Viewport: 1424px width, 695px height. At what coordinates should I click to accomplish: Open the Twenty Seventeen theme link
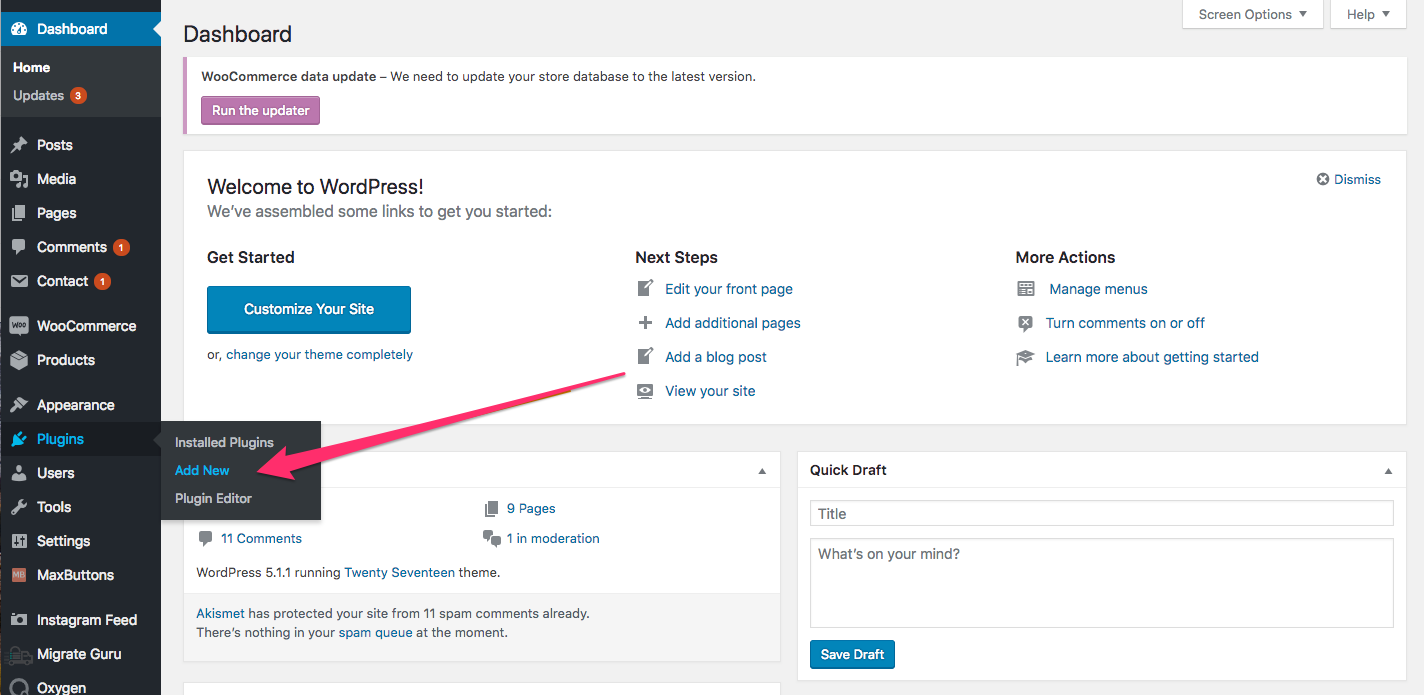[x=399, y=573]
